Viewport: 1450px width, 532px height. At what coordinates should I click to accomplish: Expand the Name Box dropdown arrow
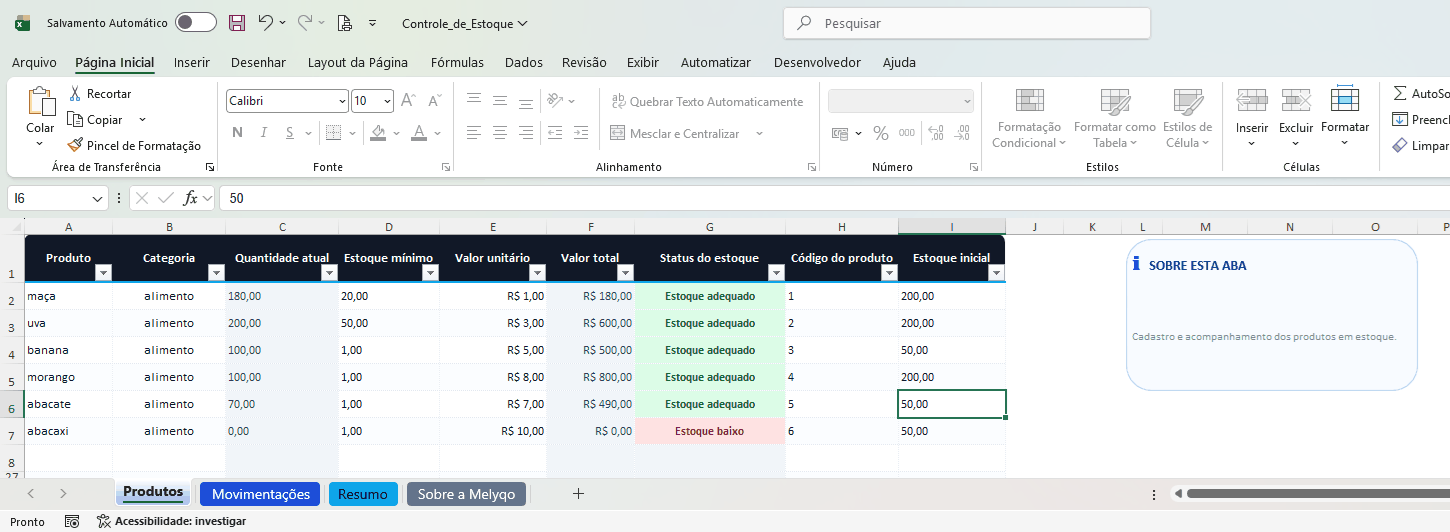click(x=97, y=199)
